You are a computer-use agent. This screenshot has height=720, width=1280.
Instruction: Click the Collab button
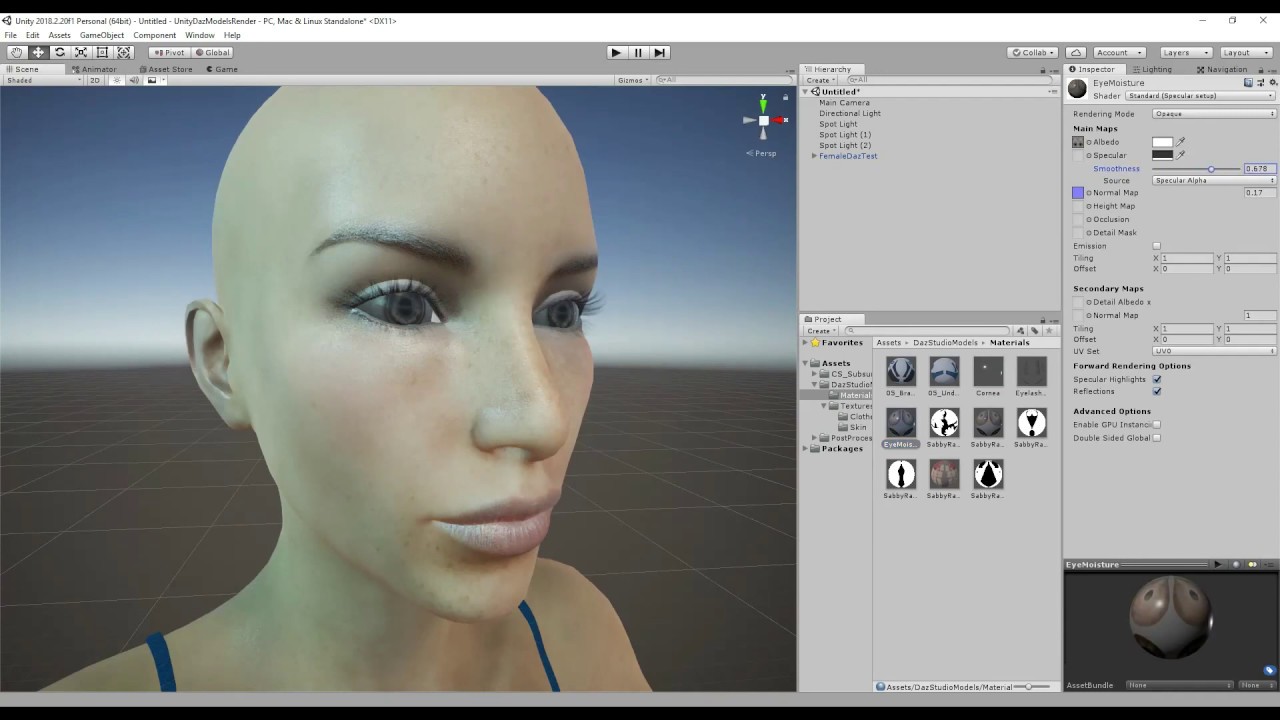[1033, 52]
